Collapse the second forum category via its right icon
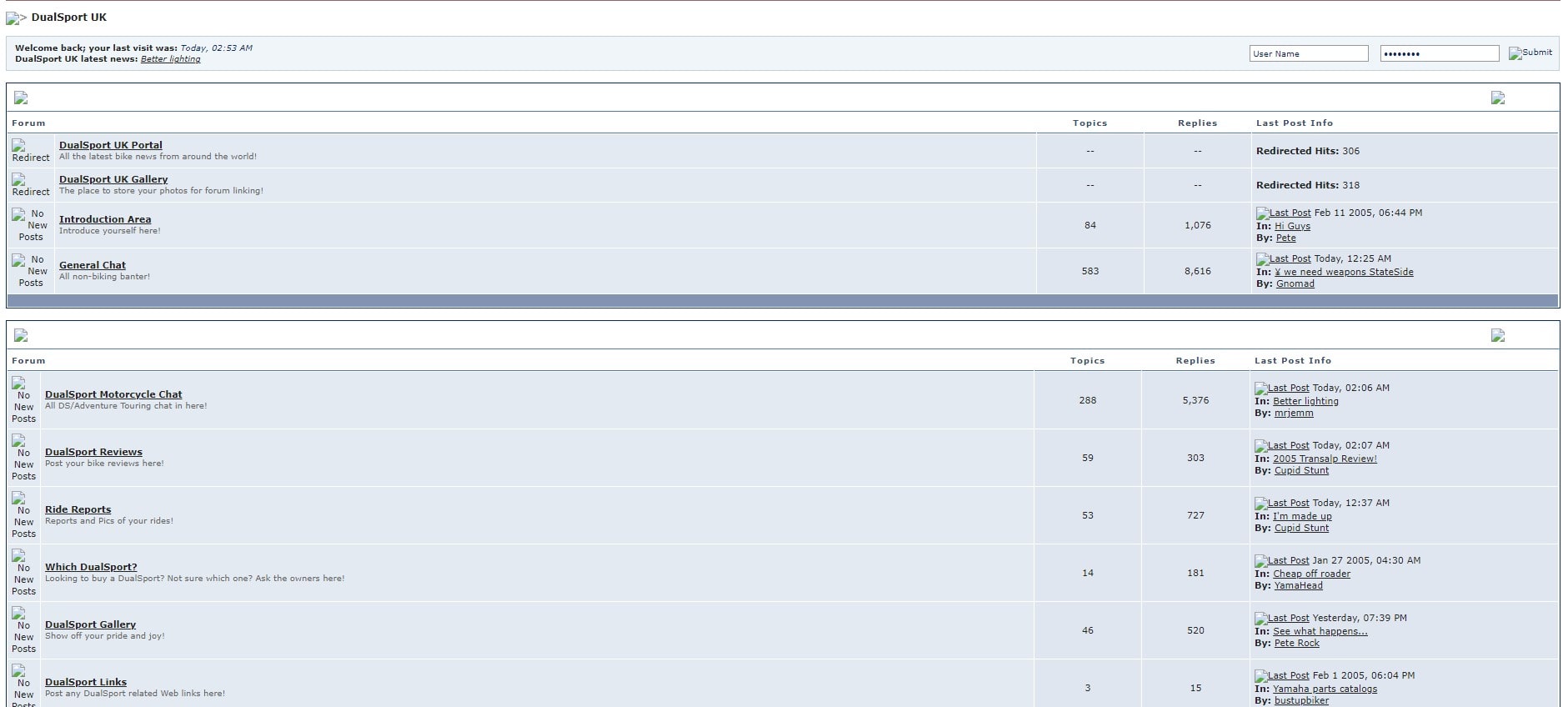This screenshot has height=707, width=1568. point(1498,335)
